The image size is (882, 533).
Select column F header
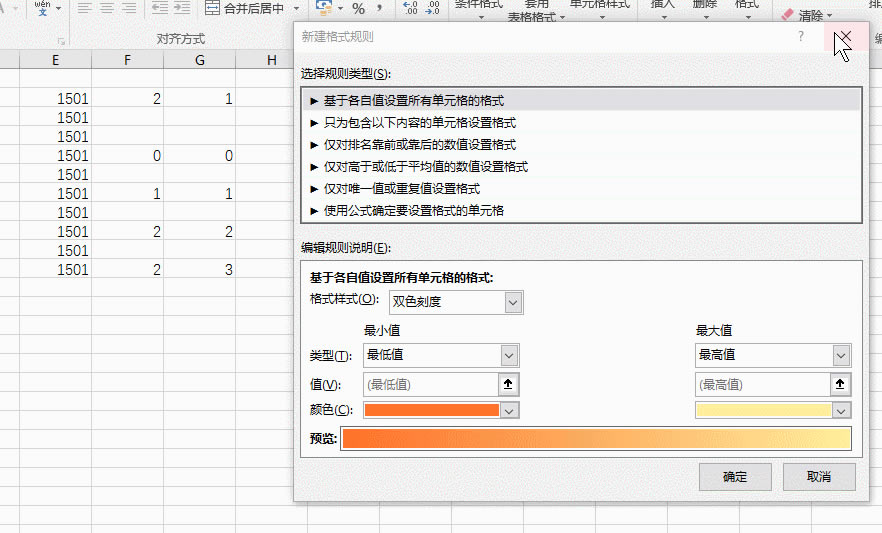[128, 60]
